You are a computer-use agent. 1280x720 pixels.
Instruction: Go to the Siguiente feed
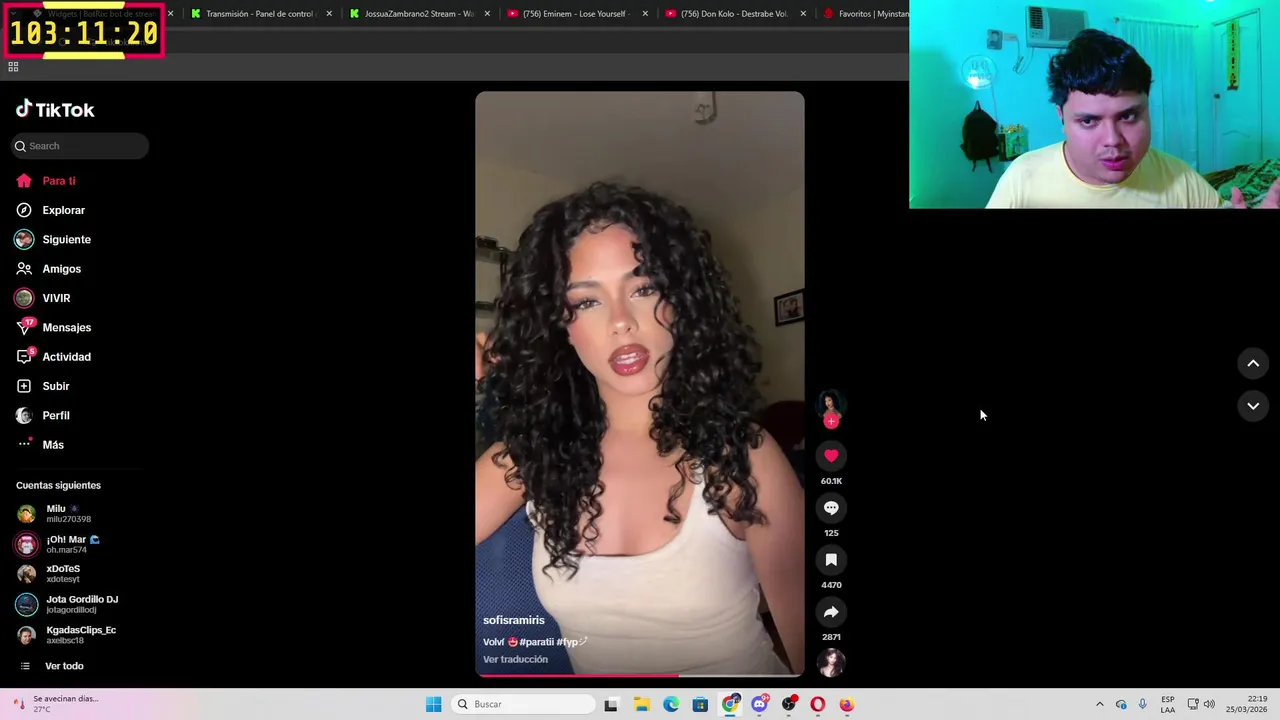(x=53, y=240)
